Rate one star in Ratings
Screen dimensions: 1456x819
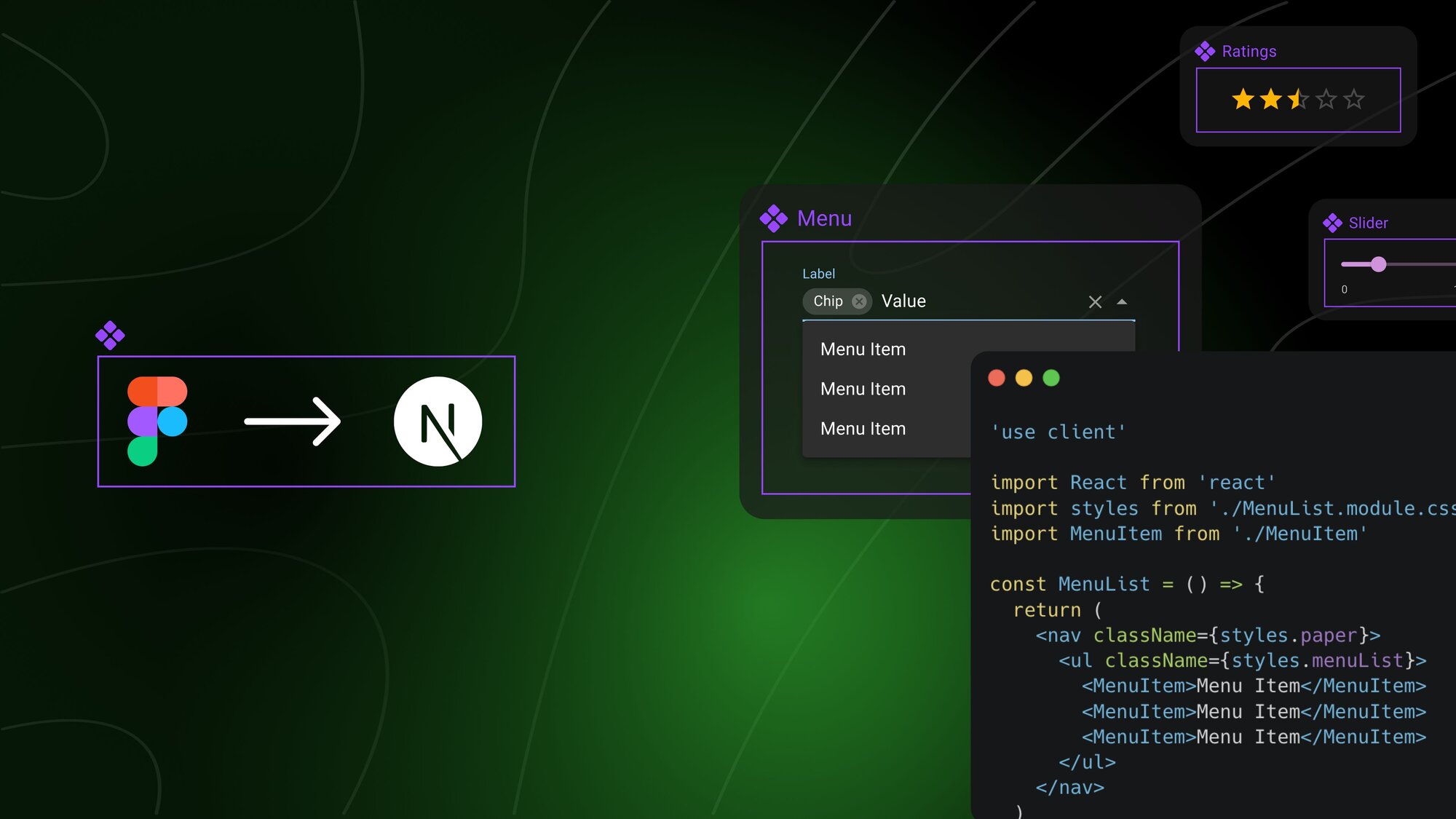click(1243, 99)
